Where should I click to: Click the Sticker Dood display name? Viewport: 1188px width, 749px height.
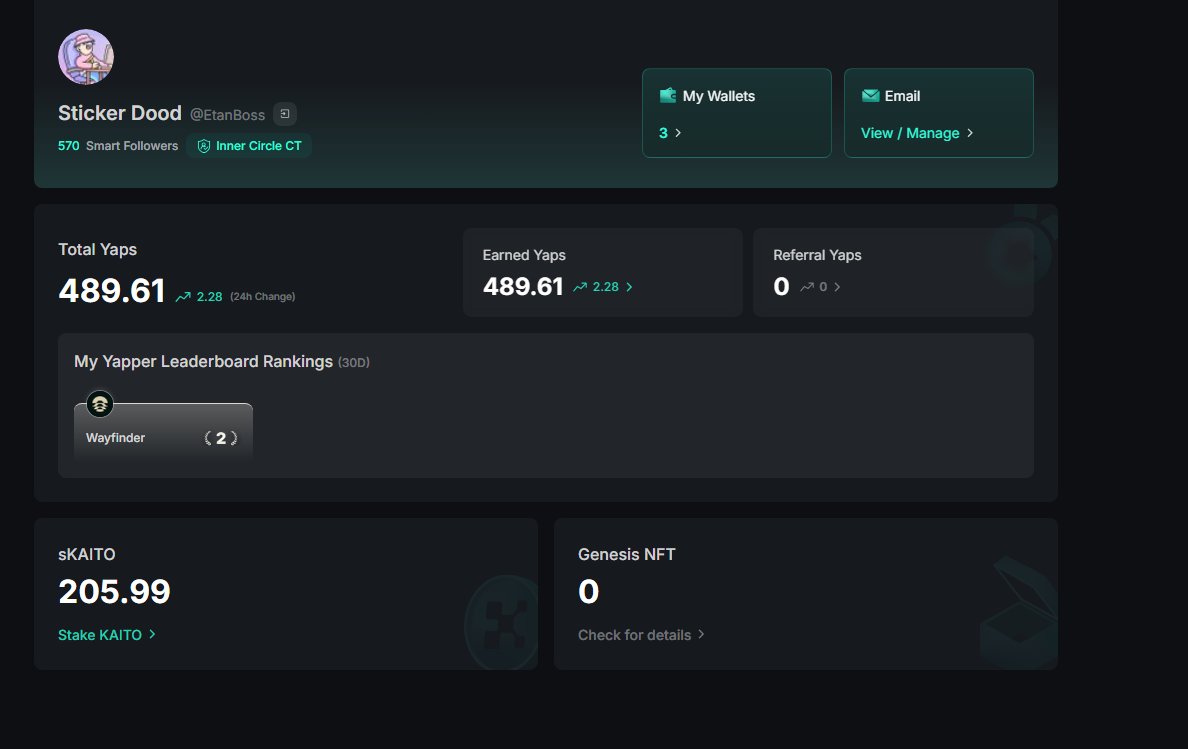120,113
